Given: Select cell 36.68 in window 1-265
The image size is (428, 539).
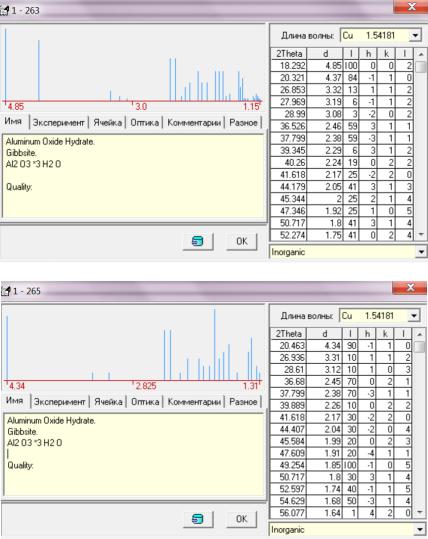Looking at the screenshot, I should (288, 382).
